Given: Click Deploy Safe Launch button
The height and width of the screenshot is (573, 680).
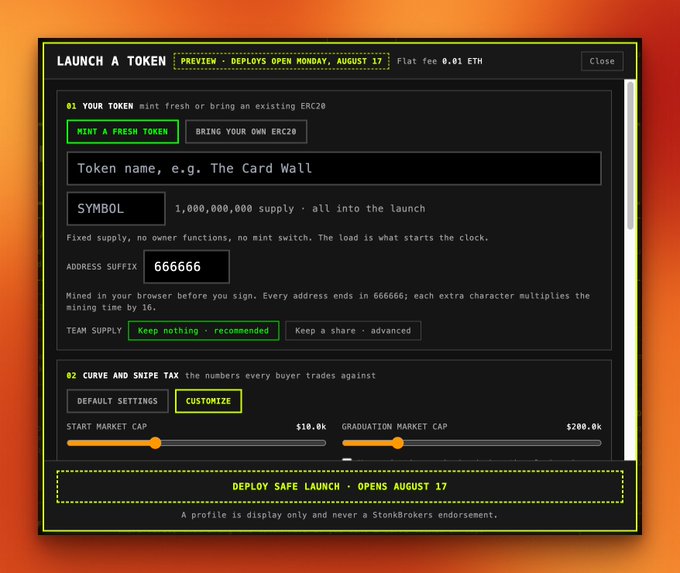Looking at the screenshot, I should (340, 486).
